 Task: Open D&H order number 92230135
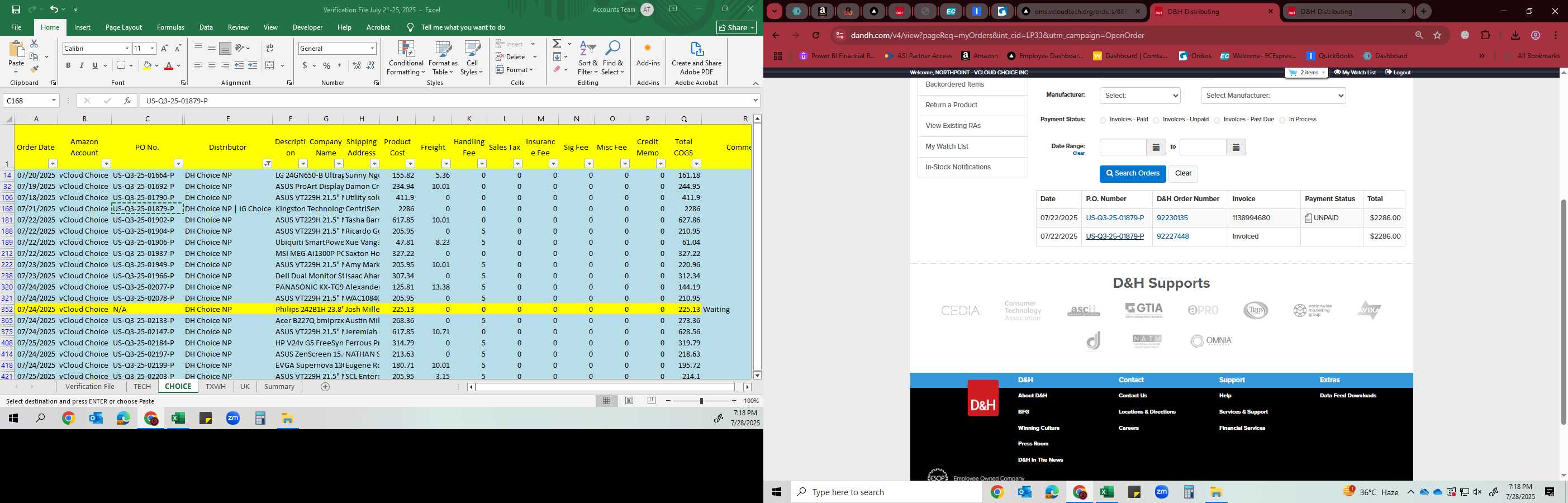click(x=1172, y=218)
